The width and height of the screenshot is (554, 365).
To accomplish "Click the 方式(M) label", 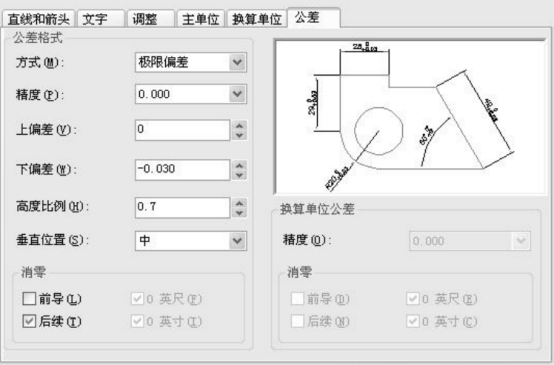I will 40,63.
